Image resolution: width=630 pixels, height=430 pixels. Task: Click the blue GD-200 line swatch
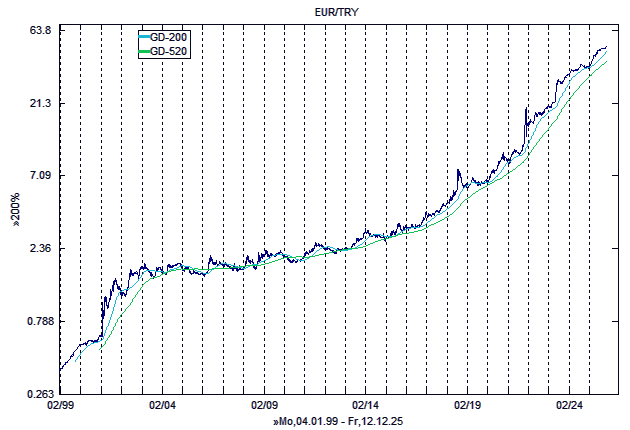click(x=143, y=37)
